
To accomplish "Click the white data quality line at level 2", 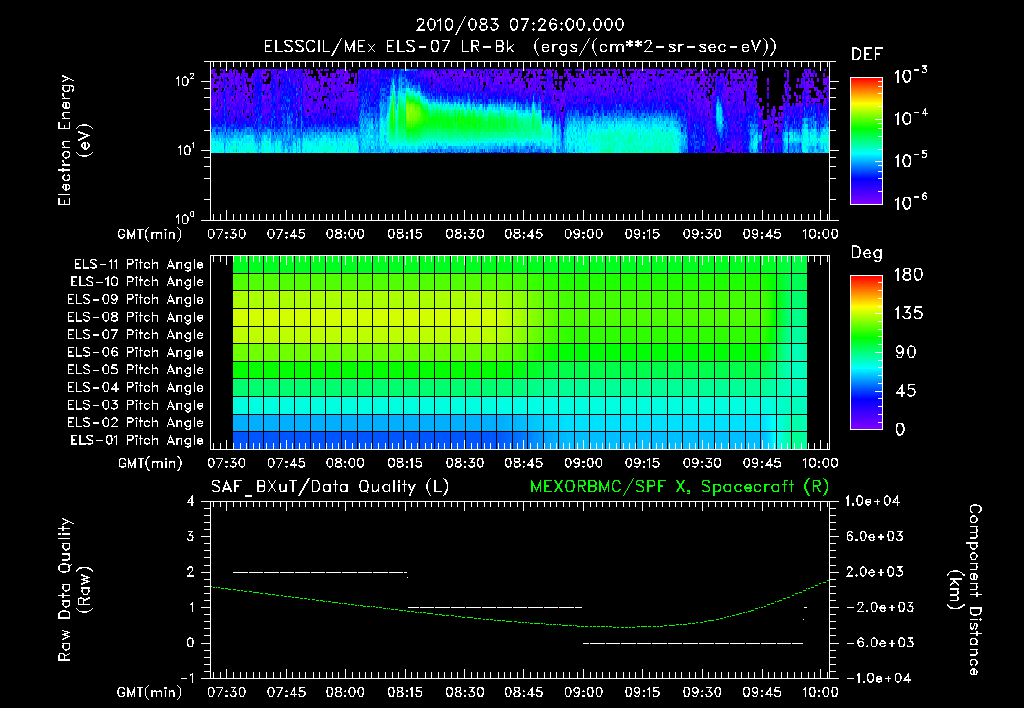I will [x=320, y=573].
